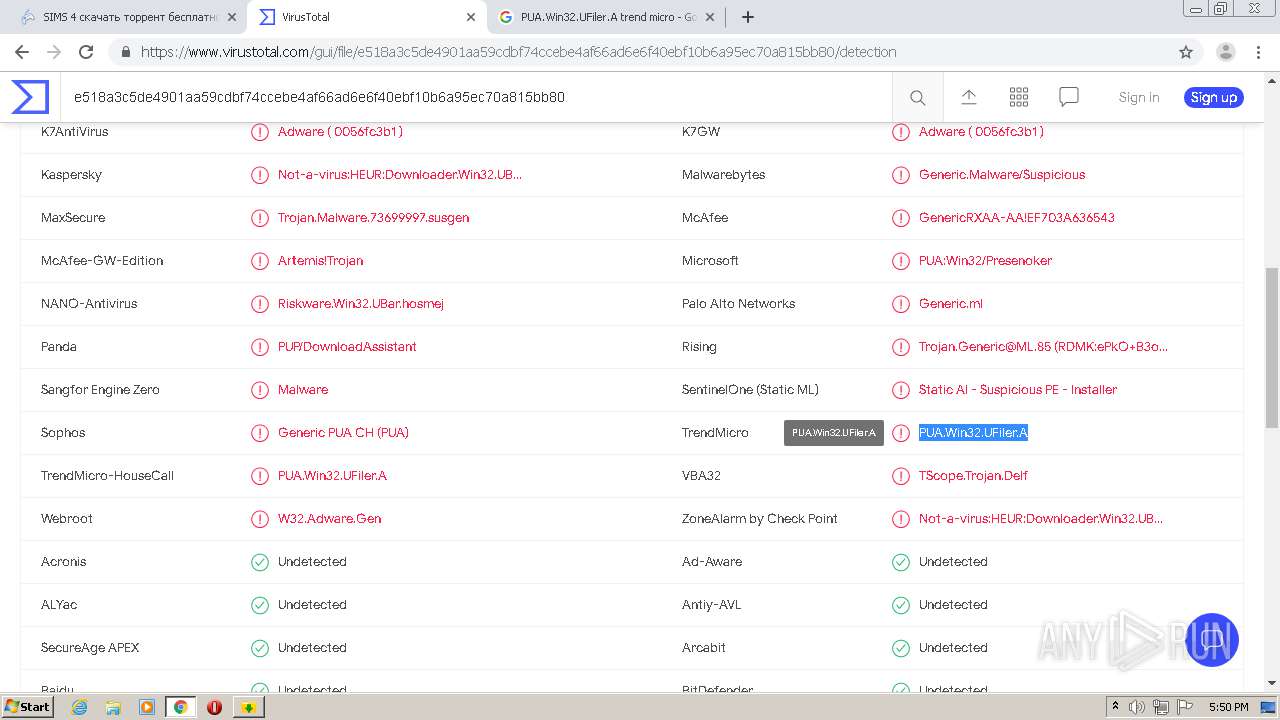Click the search magnifier icon
Image resolution: width=1280 pixels, height=720 pixels.
917,97
